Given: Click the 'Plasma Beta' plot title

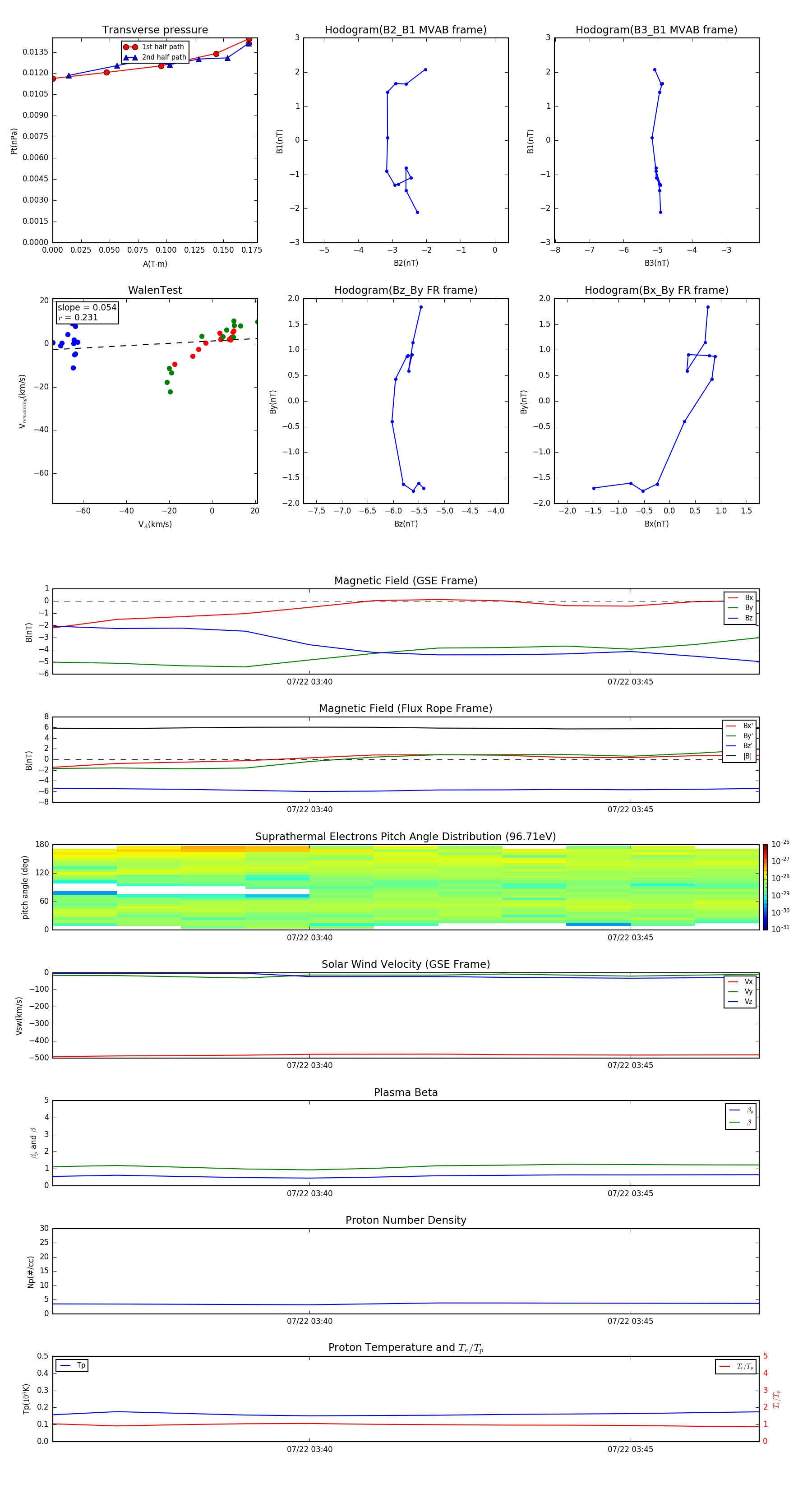Looking at the screenshot, I should (406, 1092).
